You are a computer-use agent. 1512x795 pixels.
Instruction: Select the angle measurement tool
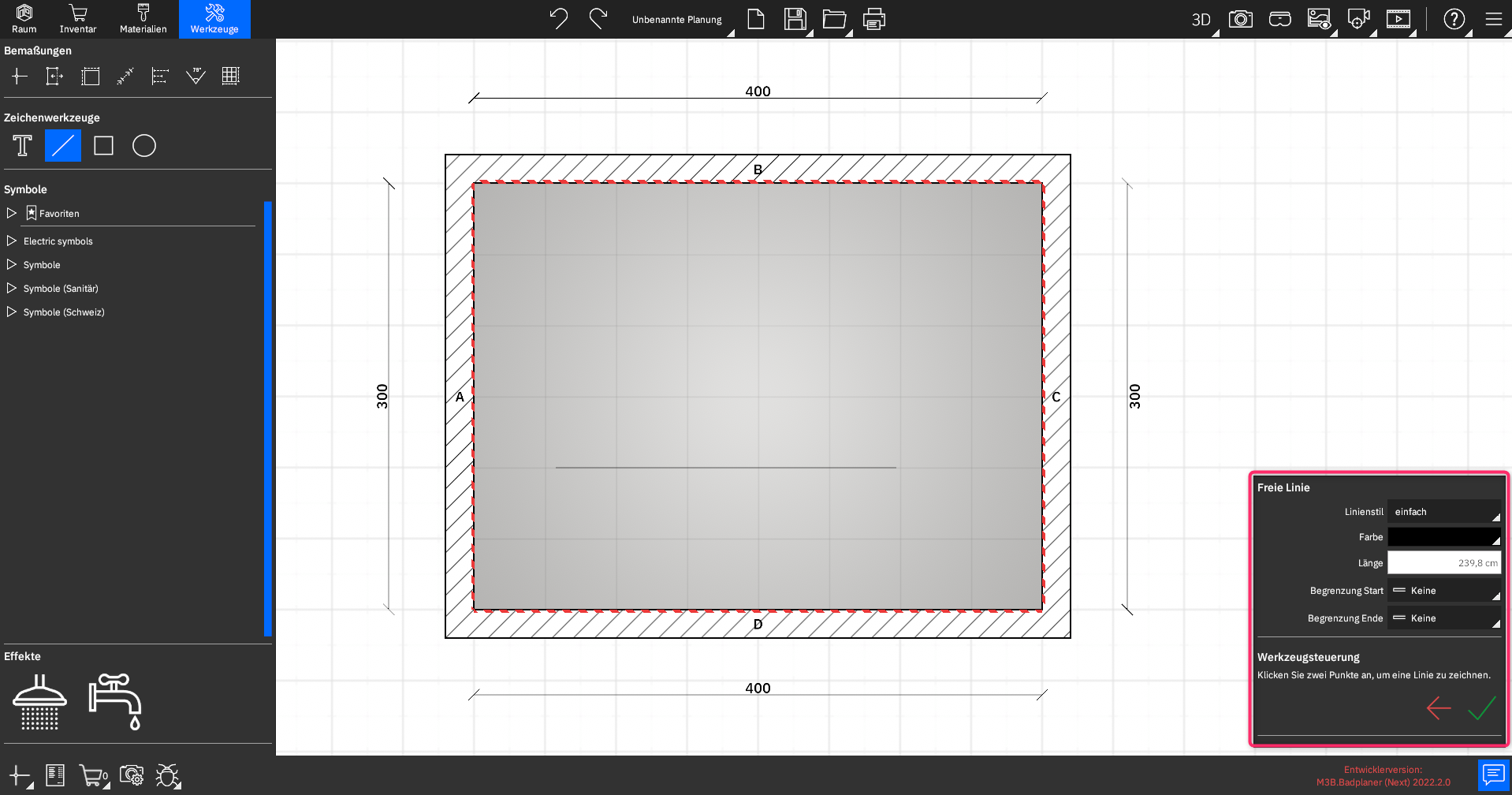coord(196,76)
